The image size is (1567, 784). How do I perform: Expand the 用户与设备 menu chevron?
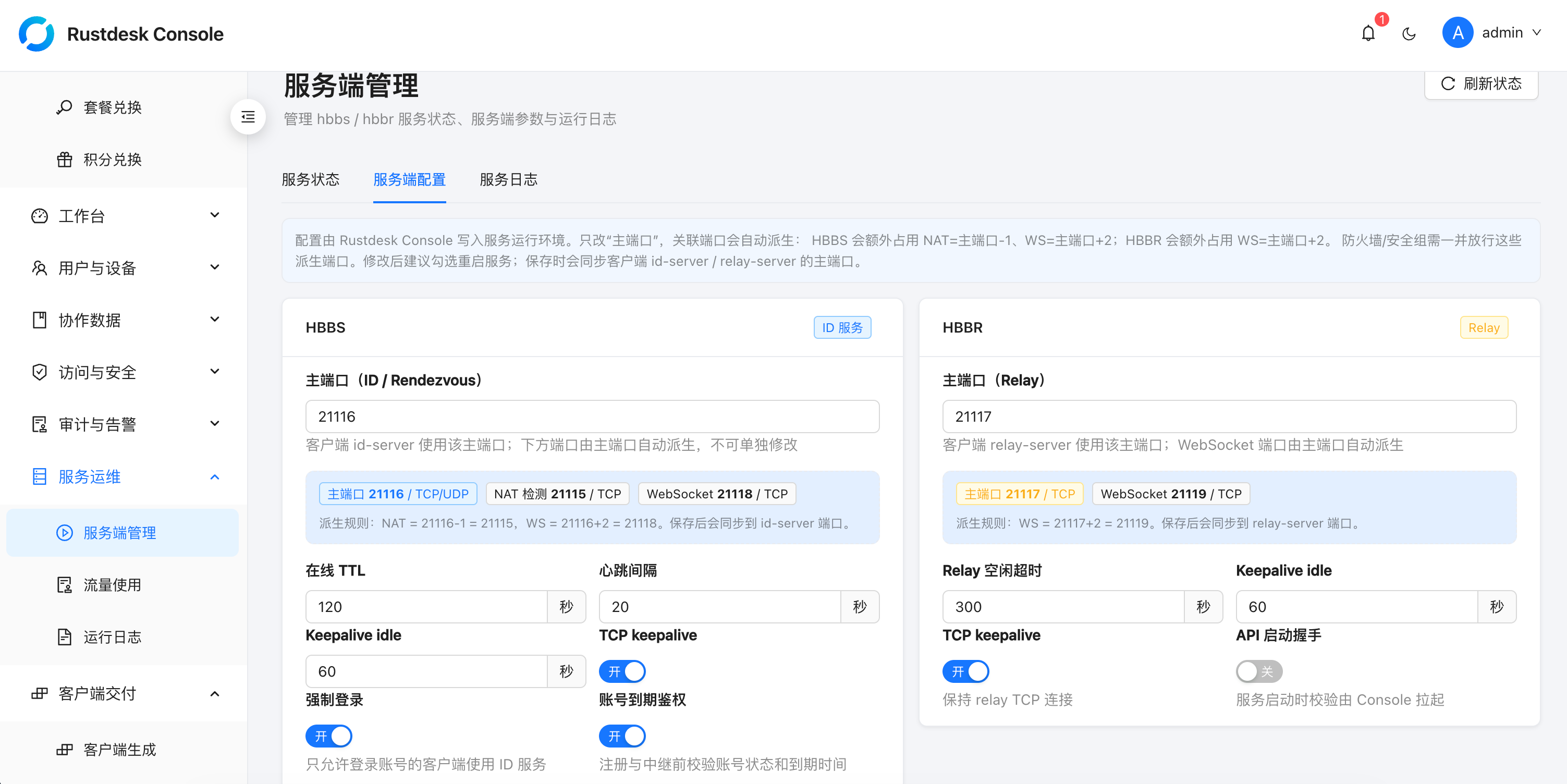(x=215, y=267)
